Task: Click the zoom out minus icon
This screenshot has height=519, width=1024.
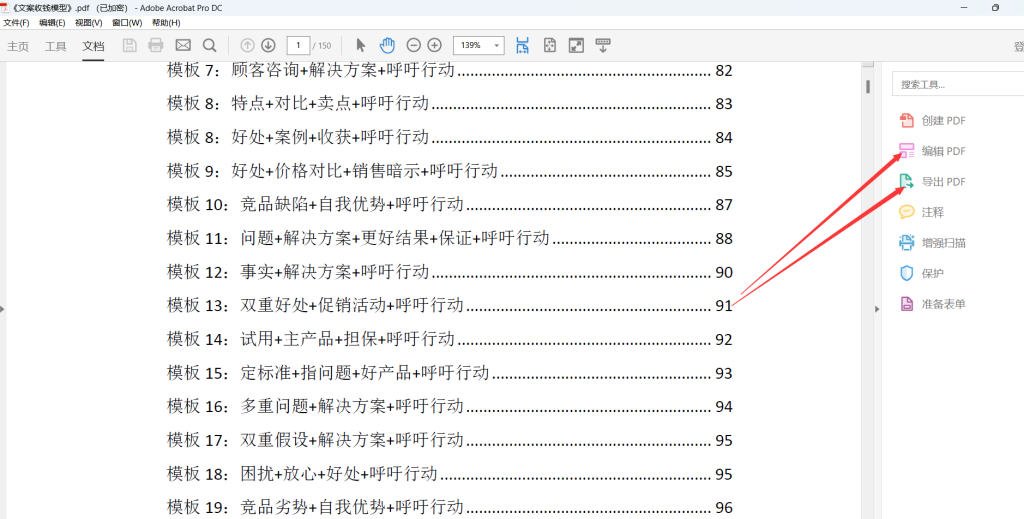Action: point(414,45)
